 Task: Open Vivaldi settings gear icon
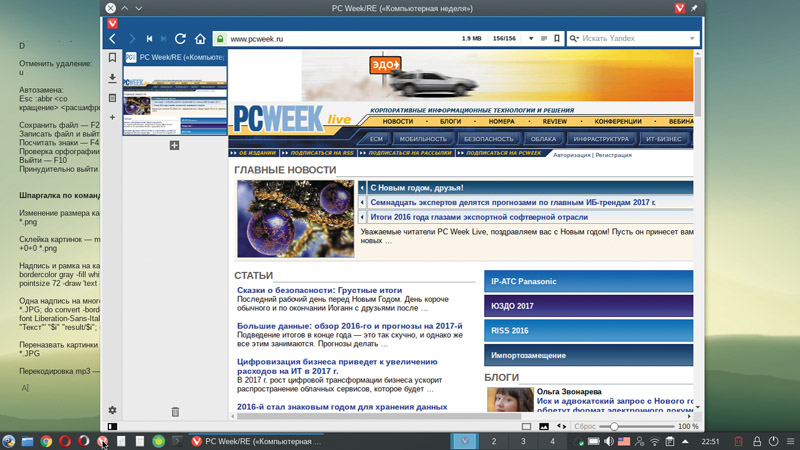coord(112,410)
